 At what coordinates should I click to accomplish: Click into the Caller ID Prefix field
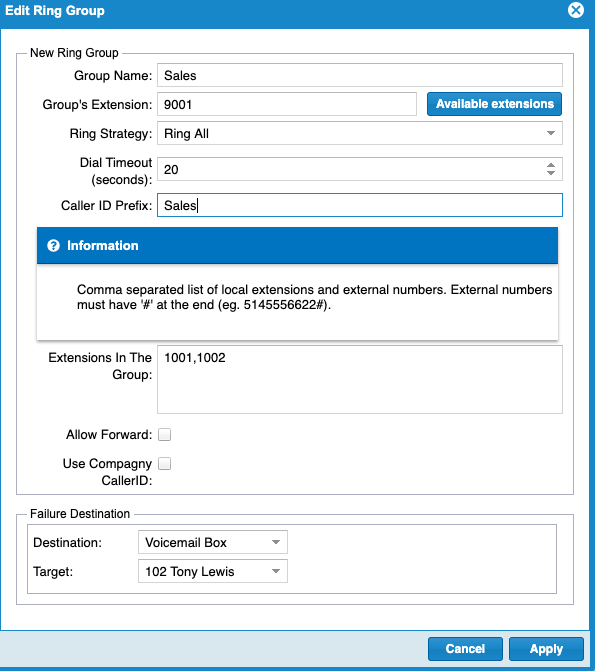click(x=360, y=205)
